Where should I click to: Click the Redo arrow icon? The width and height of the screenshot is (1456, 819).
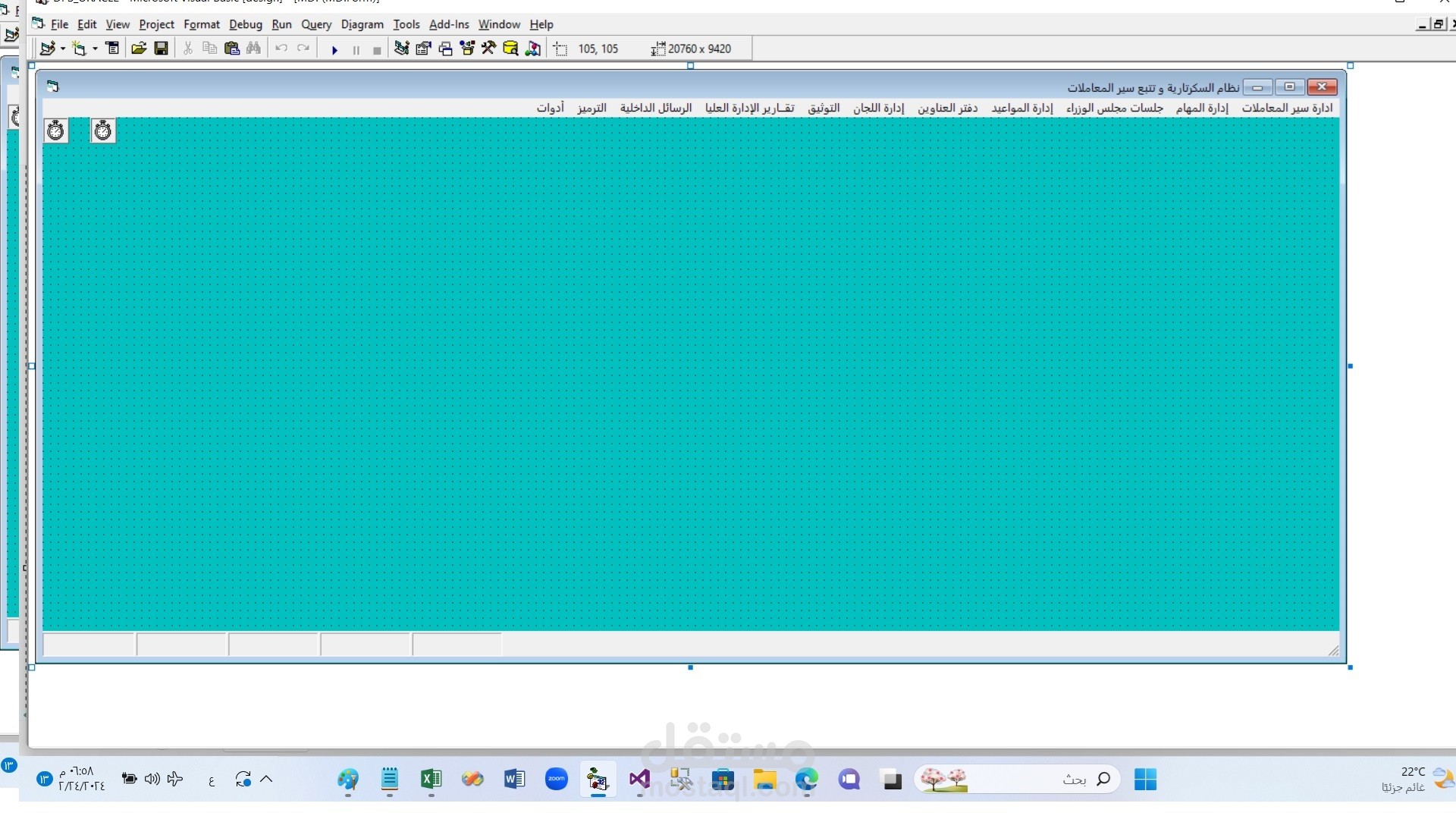(x=303, y=49)
